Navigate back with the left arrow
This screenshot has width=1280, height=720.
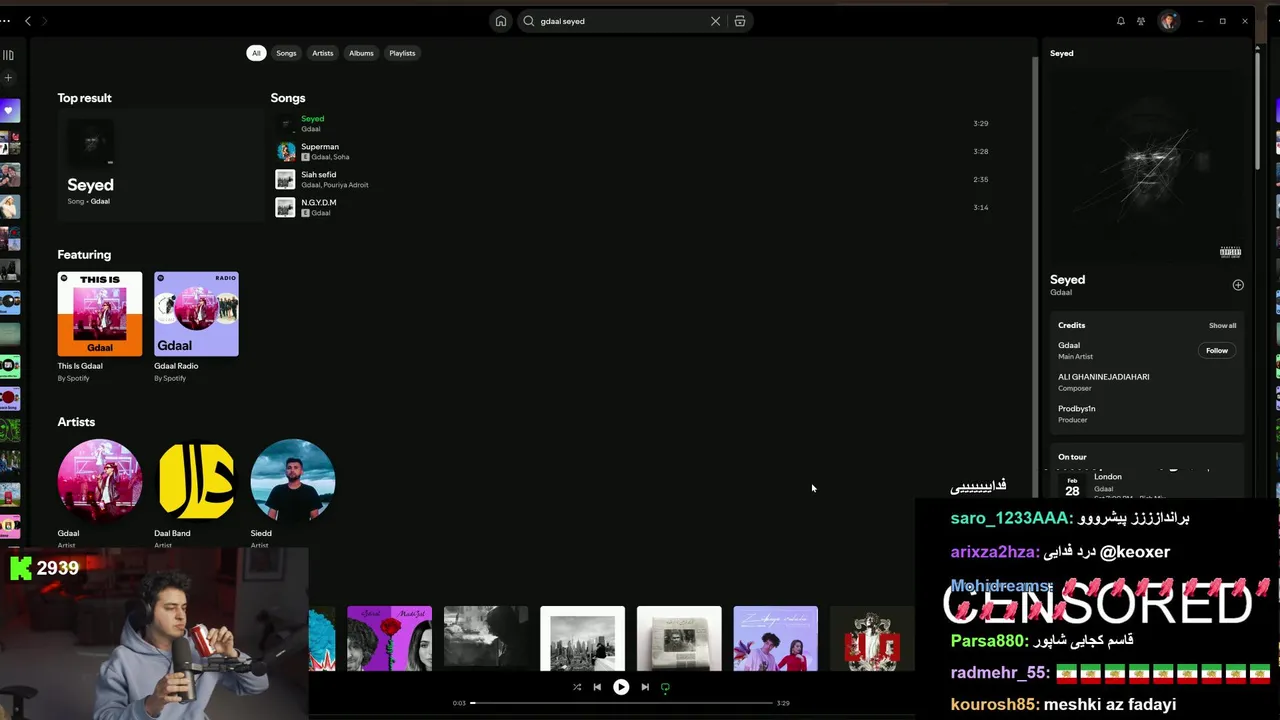[x=27, y=21]
